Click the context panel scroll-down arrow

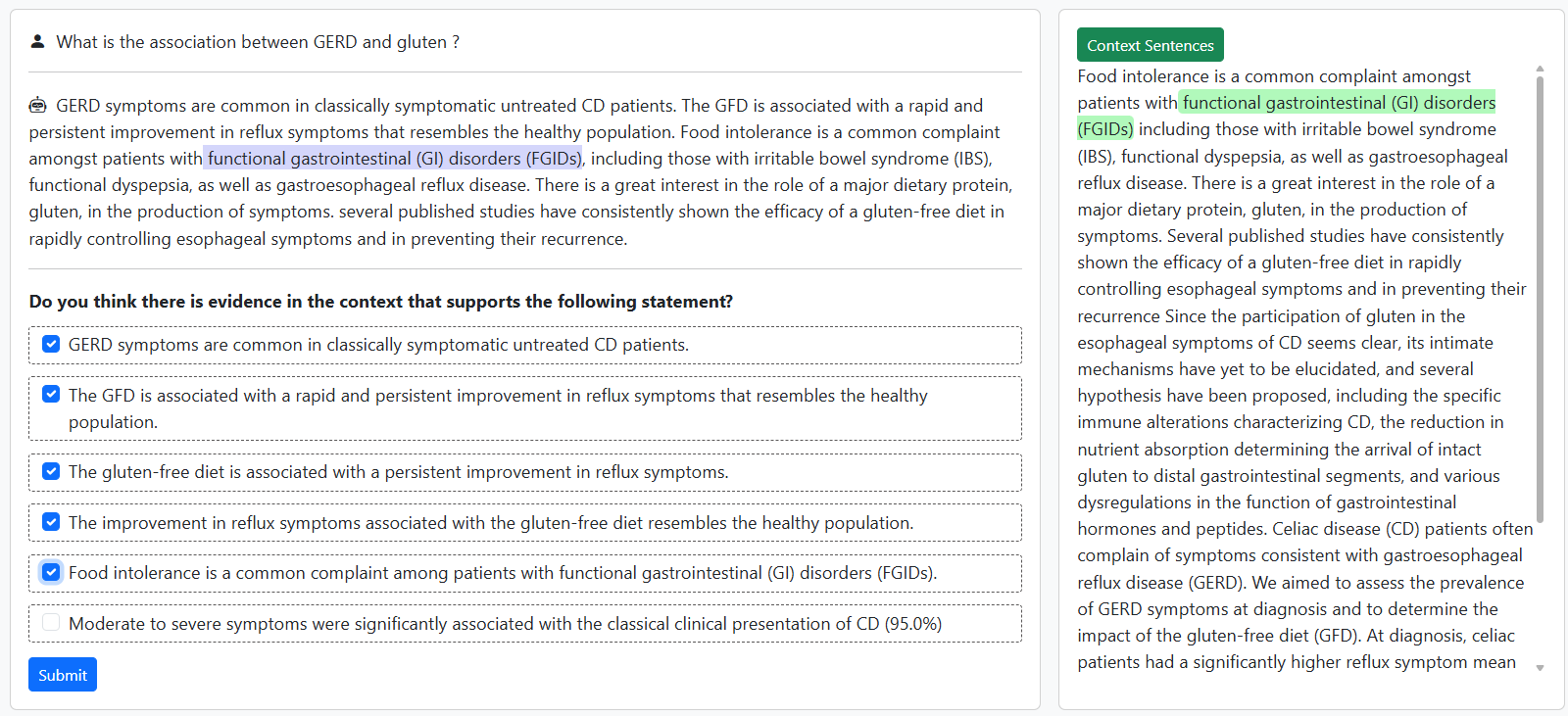pyautogui.click(x=1540, y=668)
